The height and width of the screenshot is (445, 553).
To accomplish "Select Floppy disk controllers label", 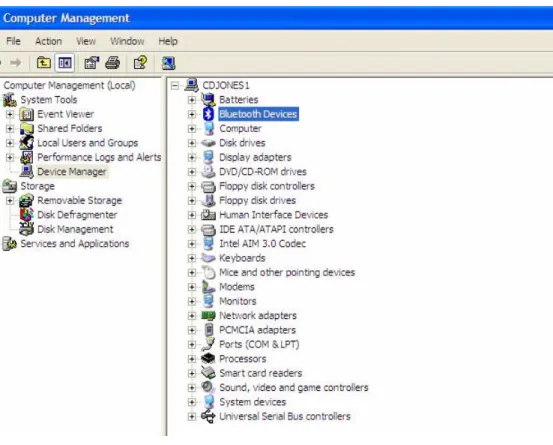I will tap(267, 186).
